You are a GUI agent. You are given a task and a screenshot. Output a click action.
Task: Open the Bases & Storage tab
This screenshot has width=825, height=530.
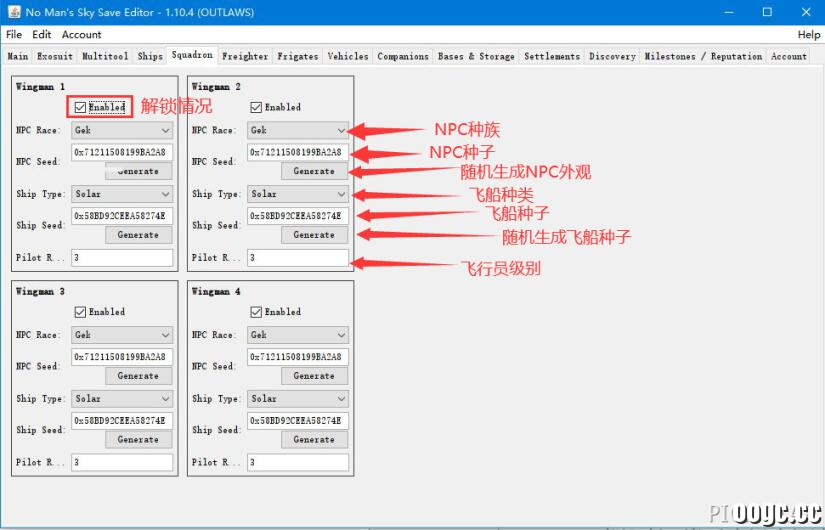476,56
